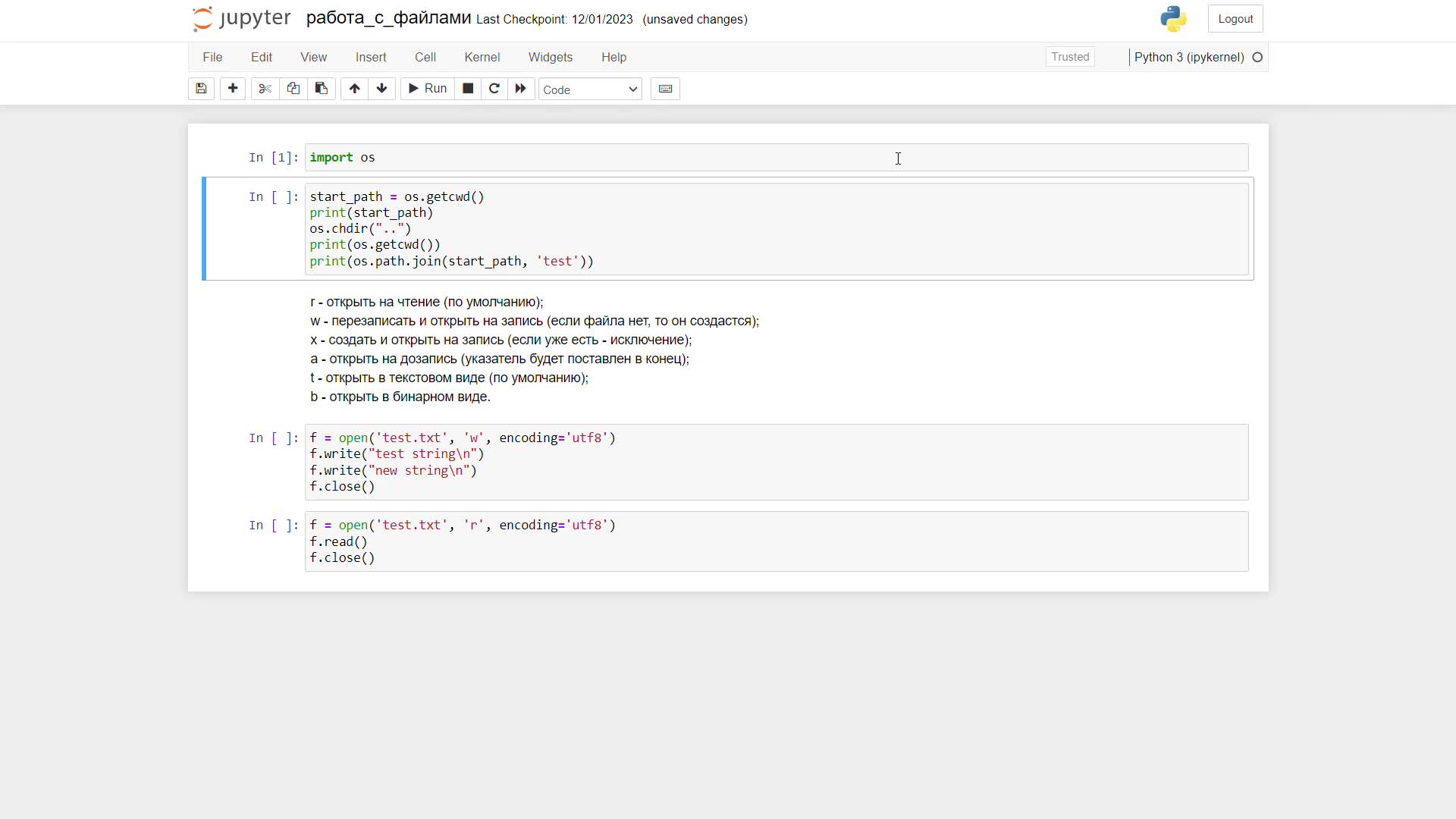Open the Help menu

[x=614, y=58]
